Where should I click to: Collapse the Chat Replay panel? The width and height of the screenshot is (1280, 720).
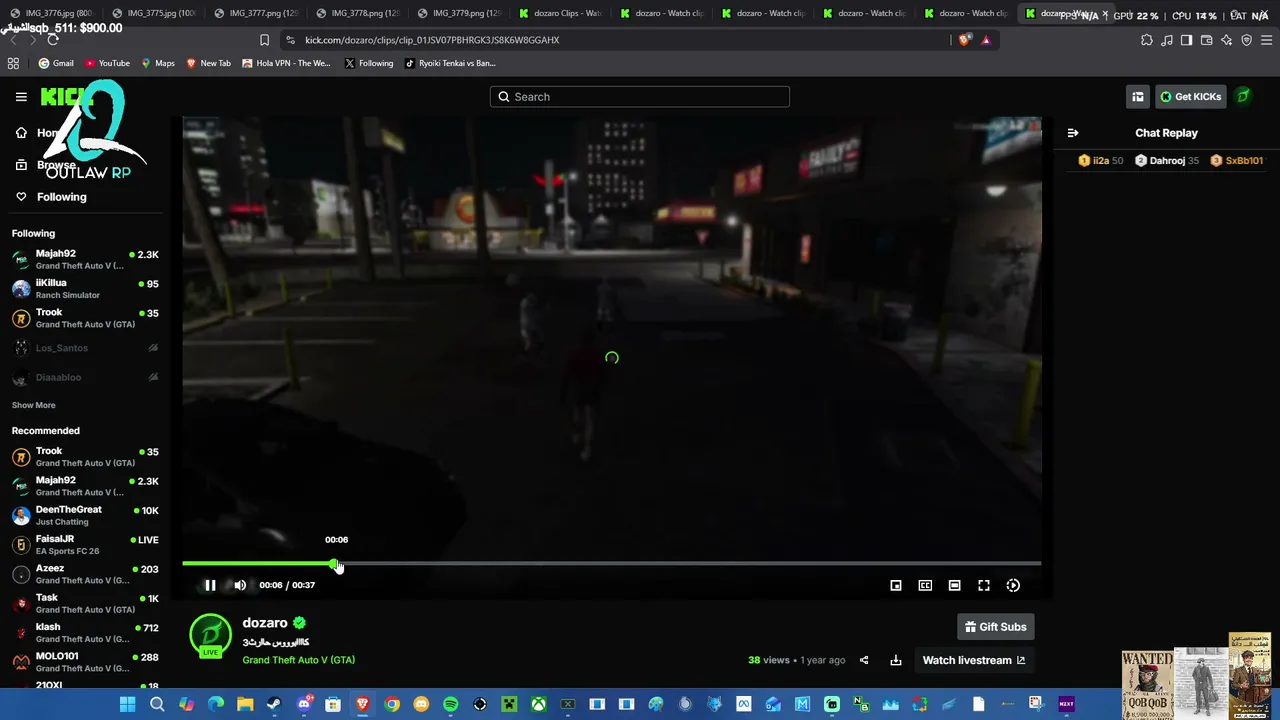1073,133
